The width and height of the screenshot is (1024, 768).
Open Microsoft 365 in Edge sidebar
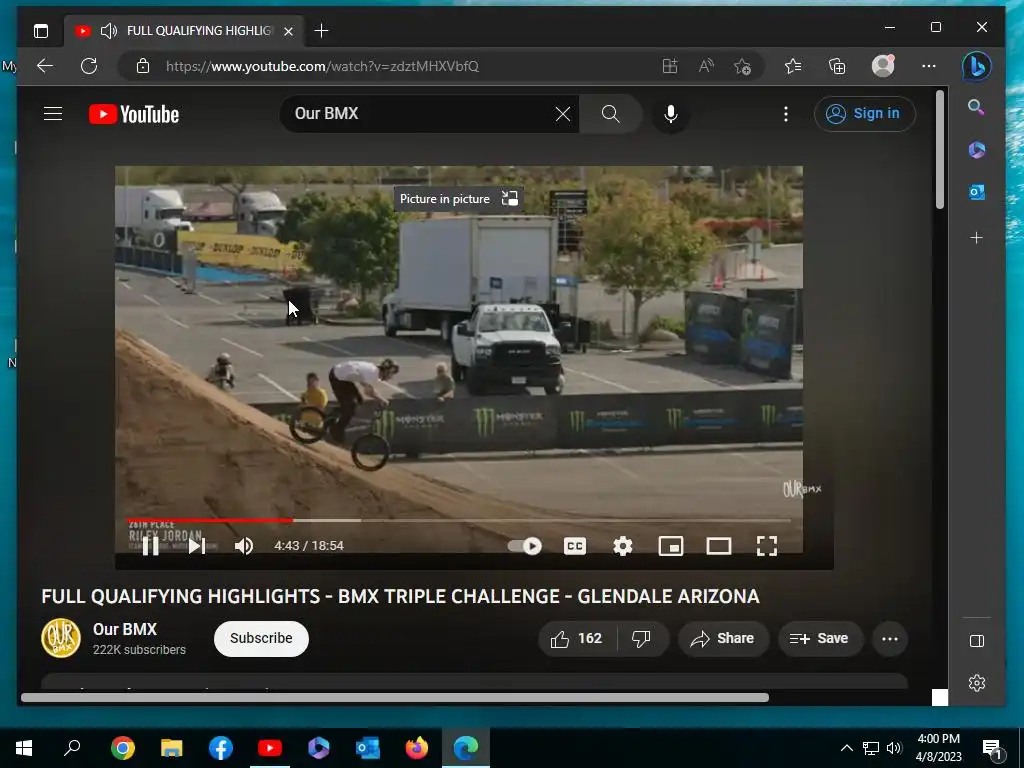976,150
